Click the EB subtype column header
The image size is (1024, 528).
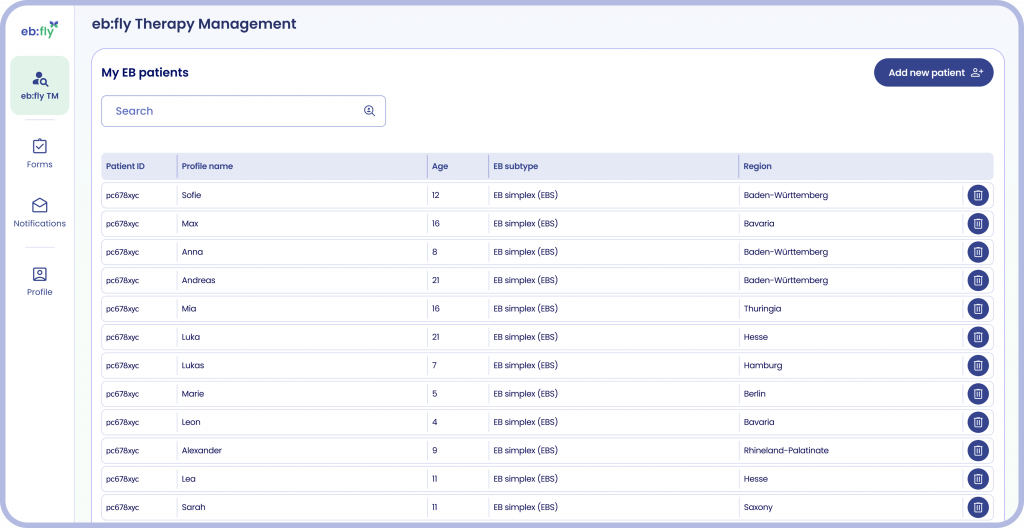[x=515, y=166]
